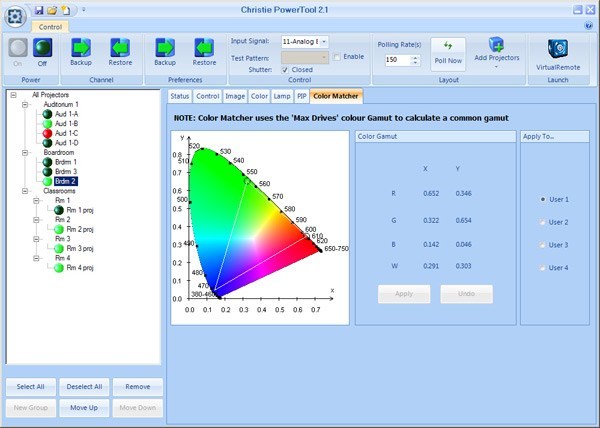Select the red Aud 1-C status icon

pos(47,133)
